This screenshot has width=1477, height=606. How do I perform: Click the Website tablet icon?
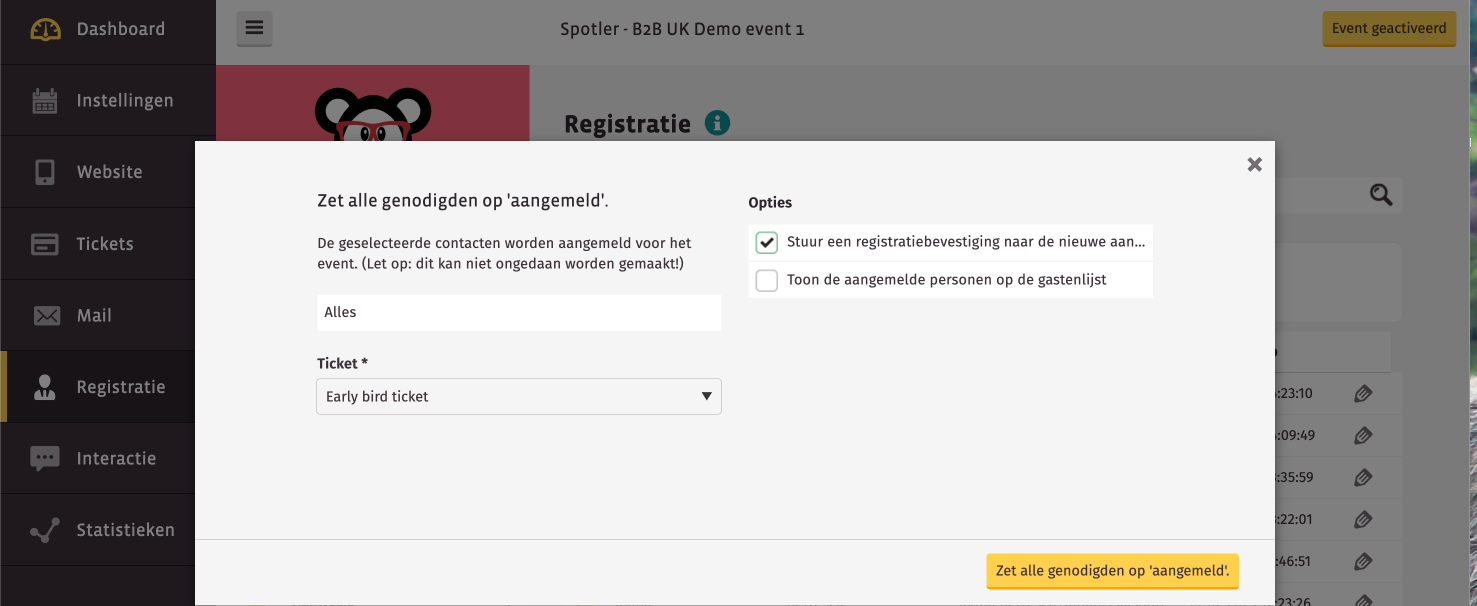(x=45, y=172)
